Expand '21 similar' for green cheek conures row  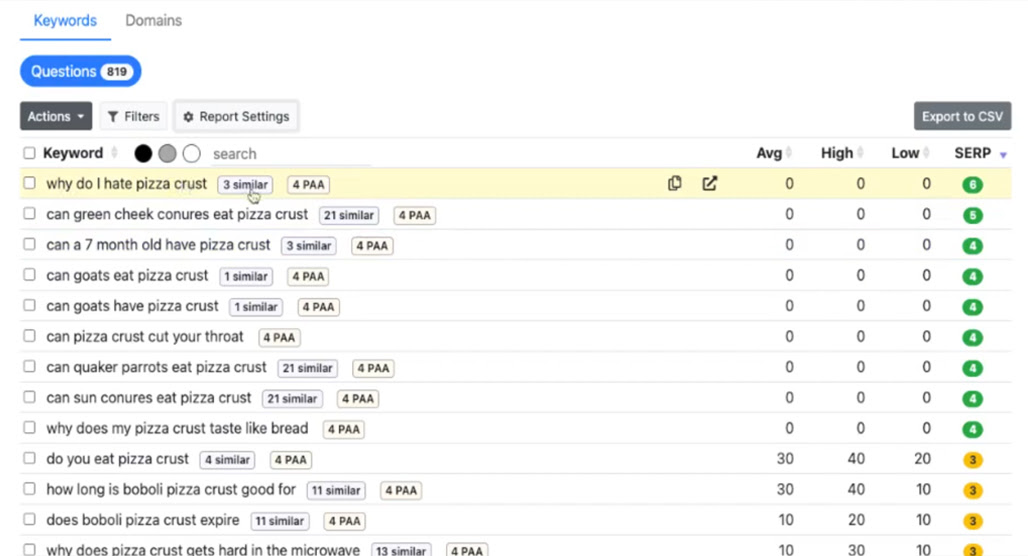coord(349,215)
